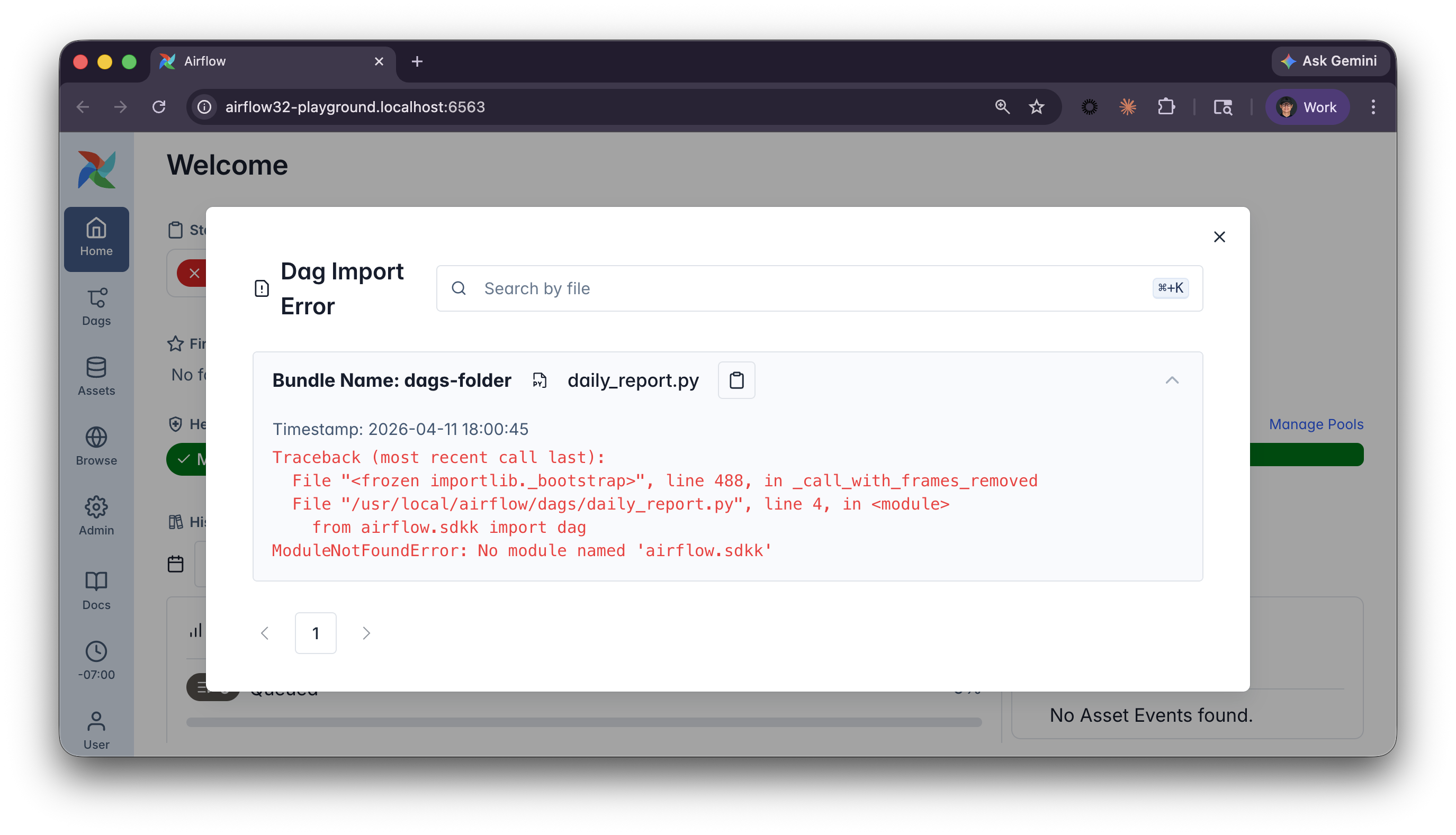This screenshot has height=835, width=1456.
Task: Close the Dag Import Error dialog
Action: pos(1219,237)
